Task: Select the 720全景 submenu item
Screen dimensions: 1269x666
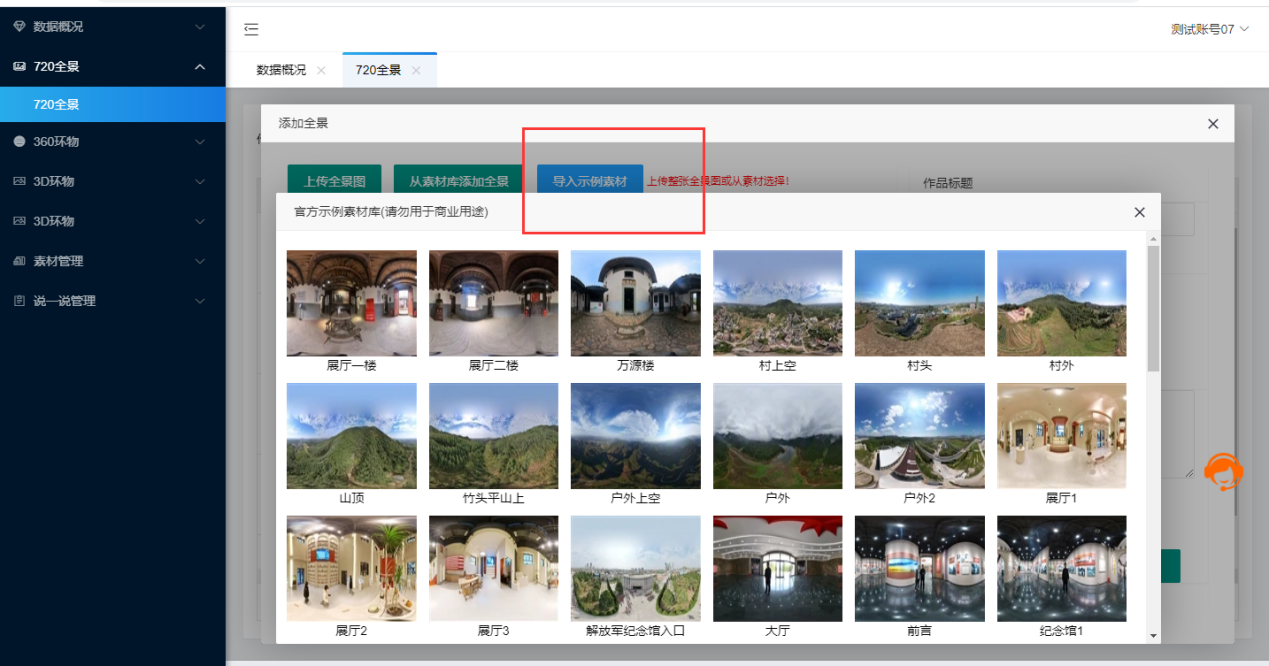Action: (56, 104)
